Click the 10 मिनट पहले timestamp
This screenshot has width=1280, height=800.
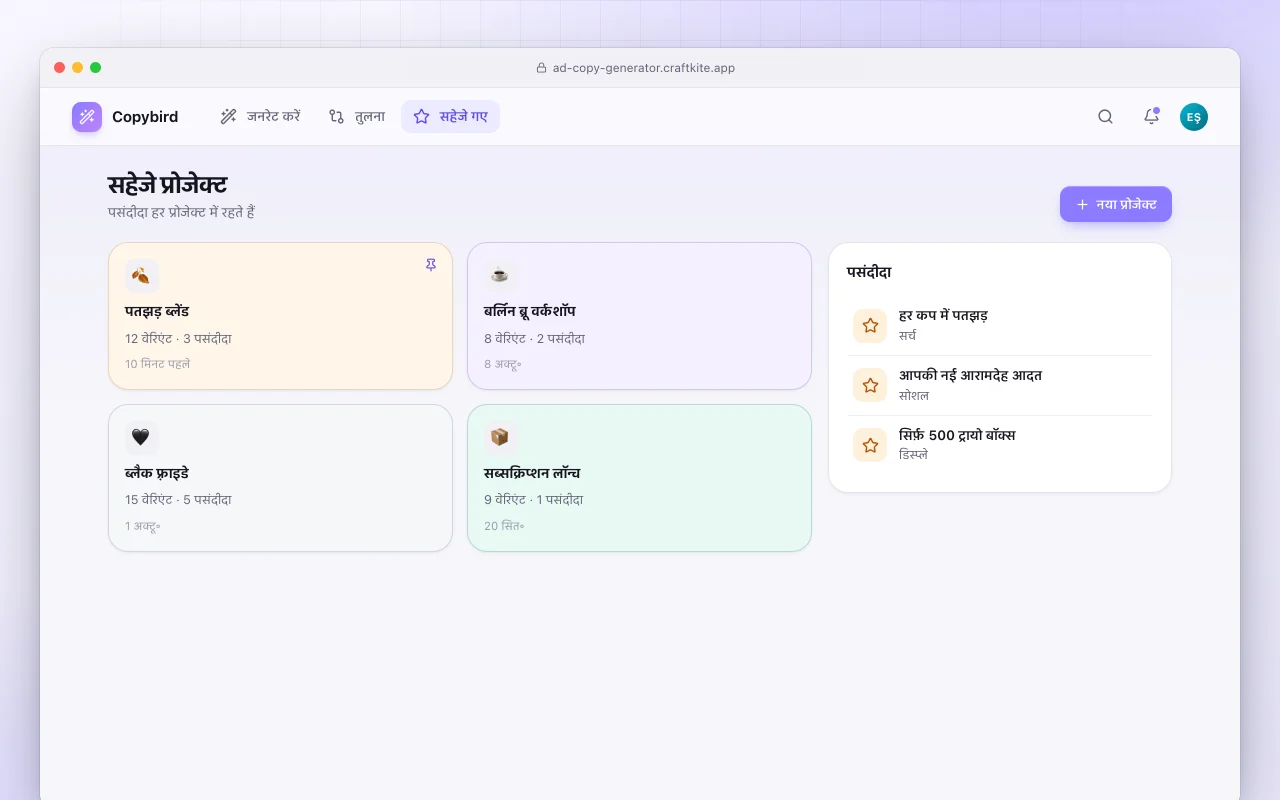coord(158,364)
